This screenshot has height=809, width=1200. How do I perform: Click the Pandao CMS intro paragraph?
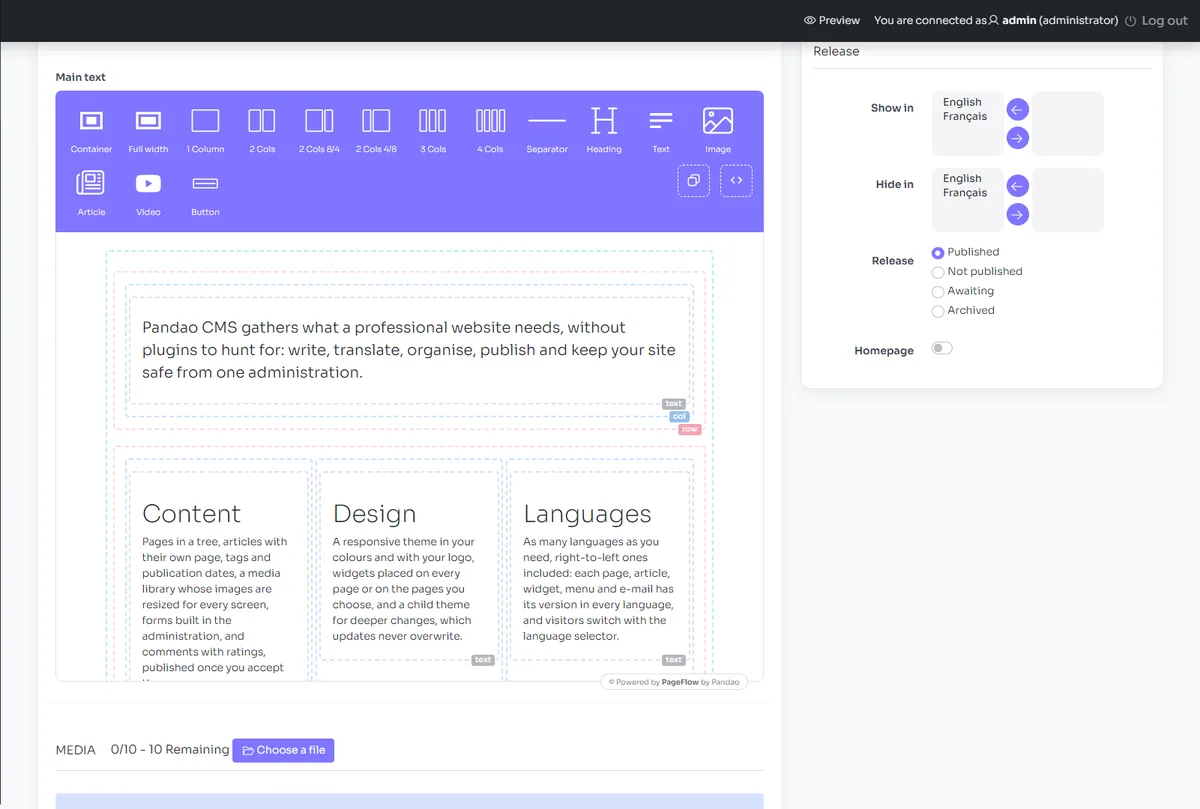tap(409, 350)
